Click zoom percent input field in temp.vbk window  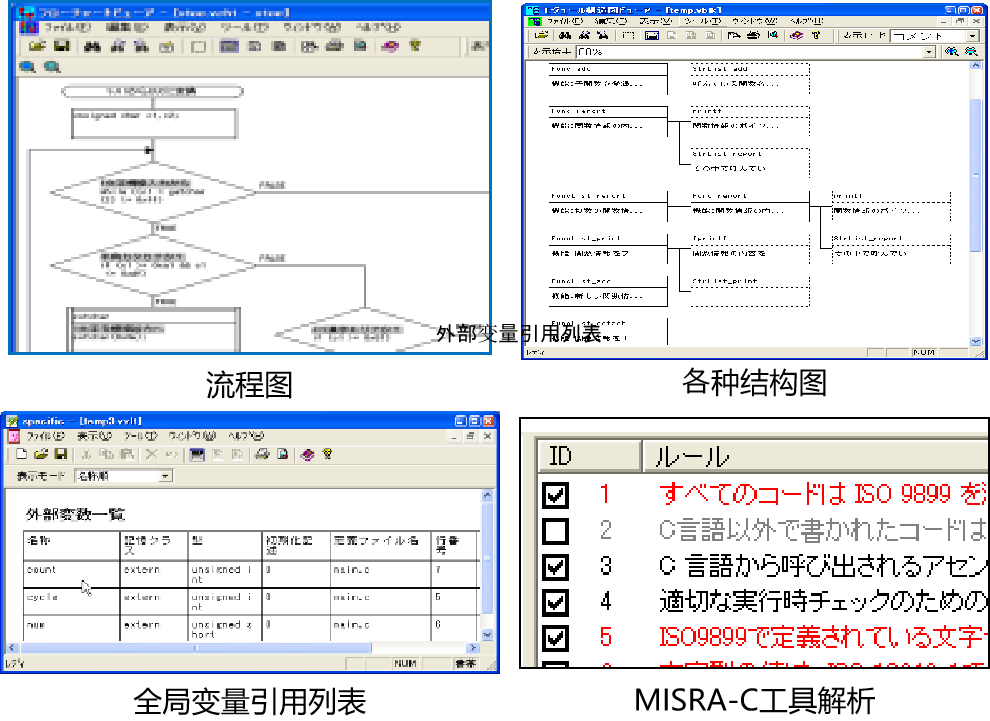point(749,52)
